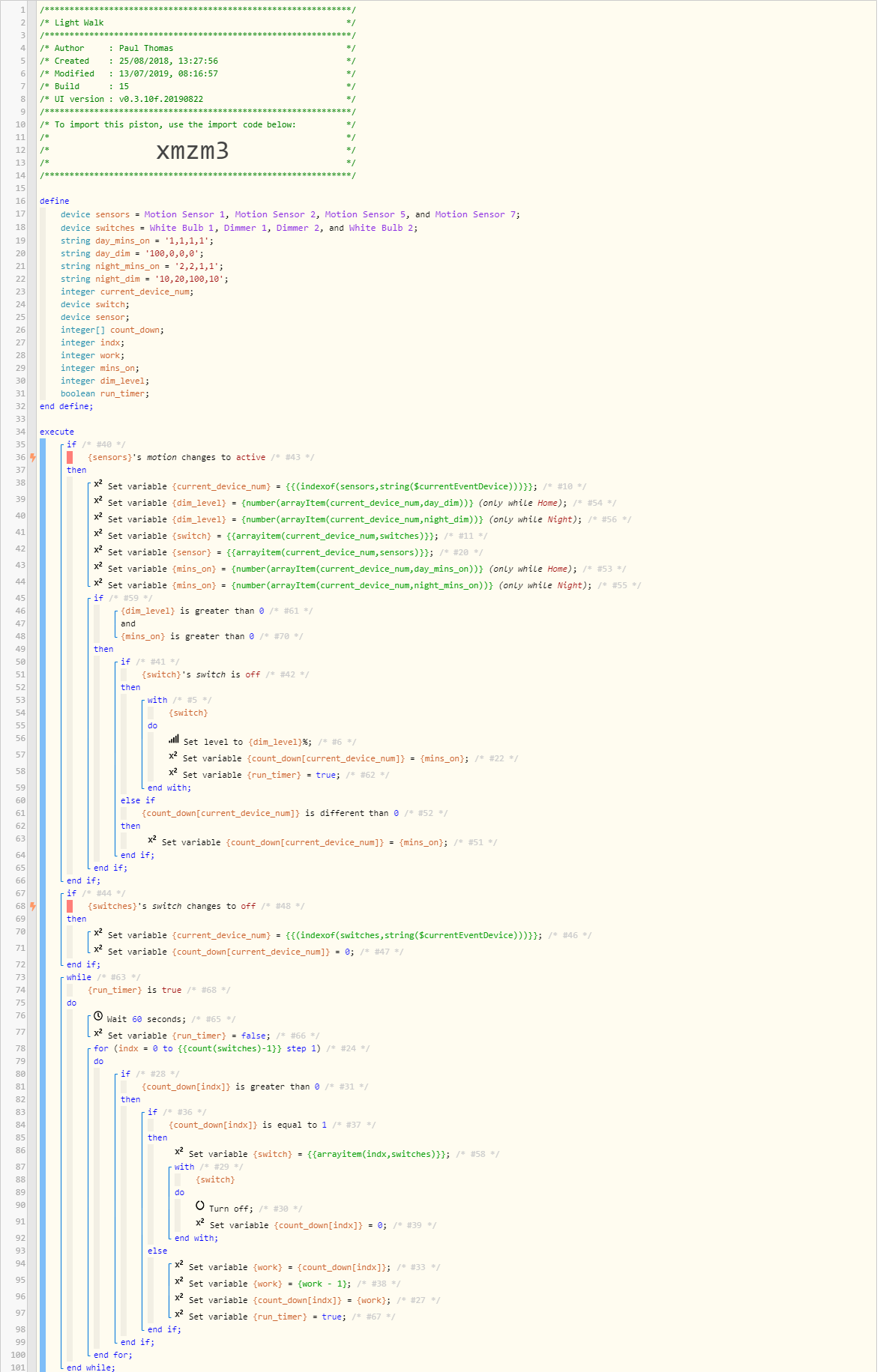Select the x² icon on the night_dim statement #56
883x1372 pixels.
[x=98, y=518]
